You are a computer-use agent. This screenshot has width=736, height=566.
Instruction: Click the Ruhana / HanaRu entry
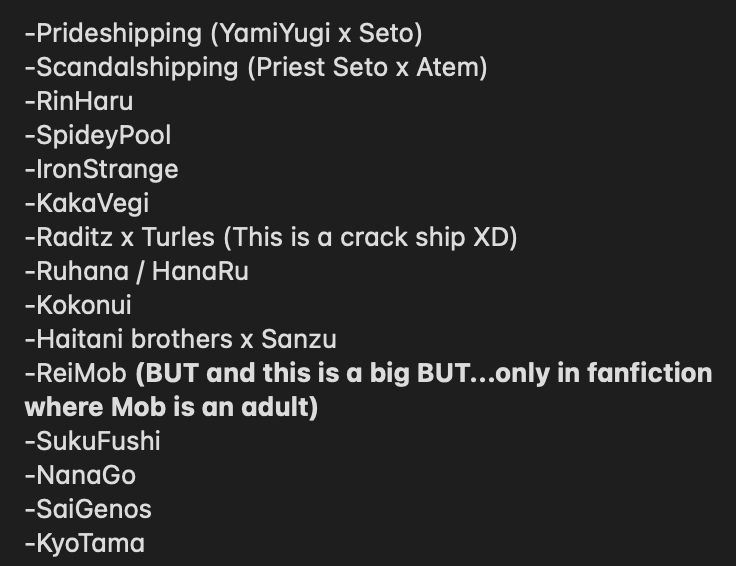[x=137, y=271]
